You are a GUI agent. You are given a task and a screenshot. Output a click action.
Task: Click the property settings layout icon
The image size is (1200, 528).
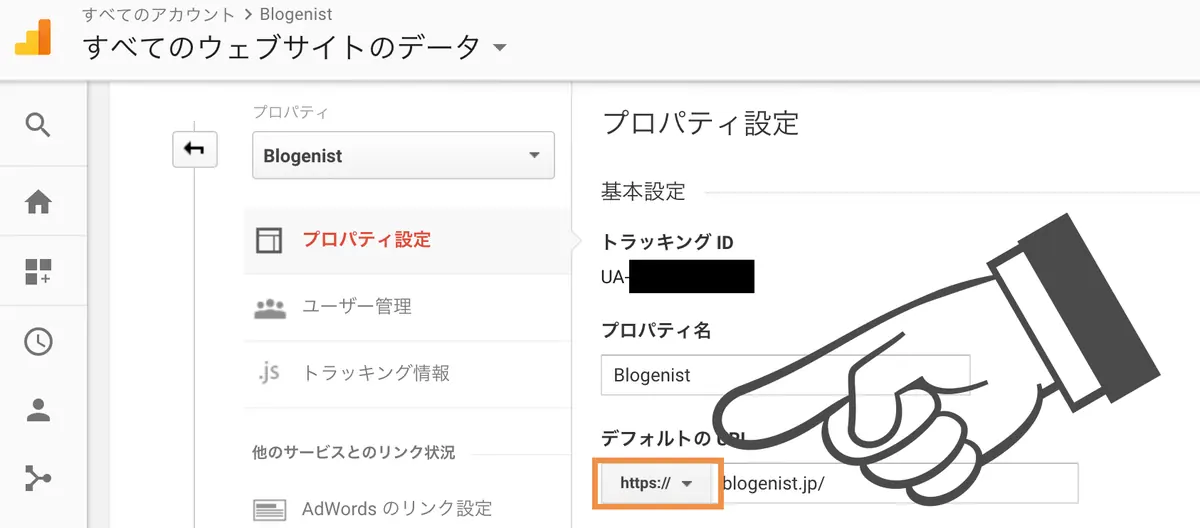click(x=269, y=240)
